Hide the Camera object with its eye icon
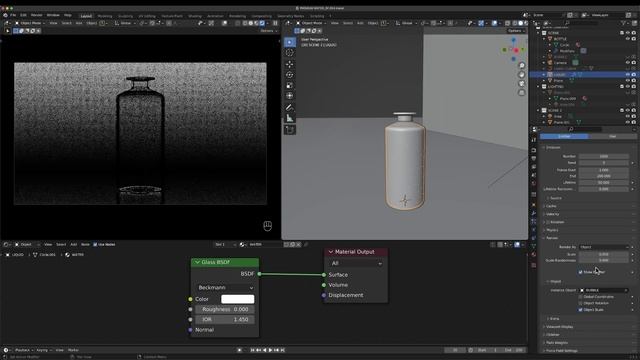The height and width of the screenshot is (360, 640). coord(628,63)
